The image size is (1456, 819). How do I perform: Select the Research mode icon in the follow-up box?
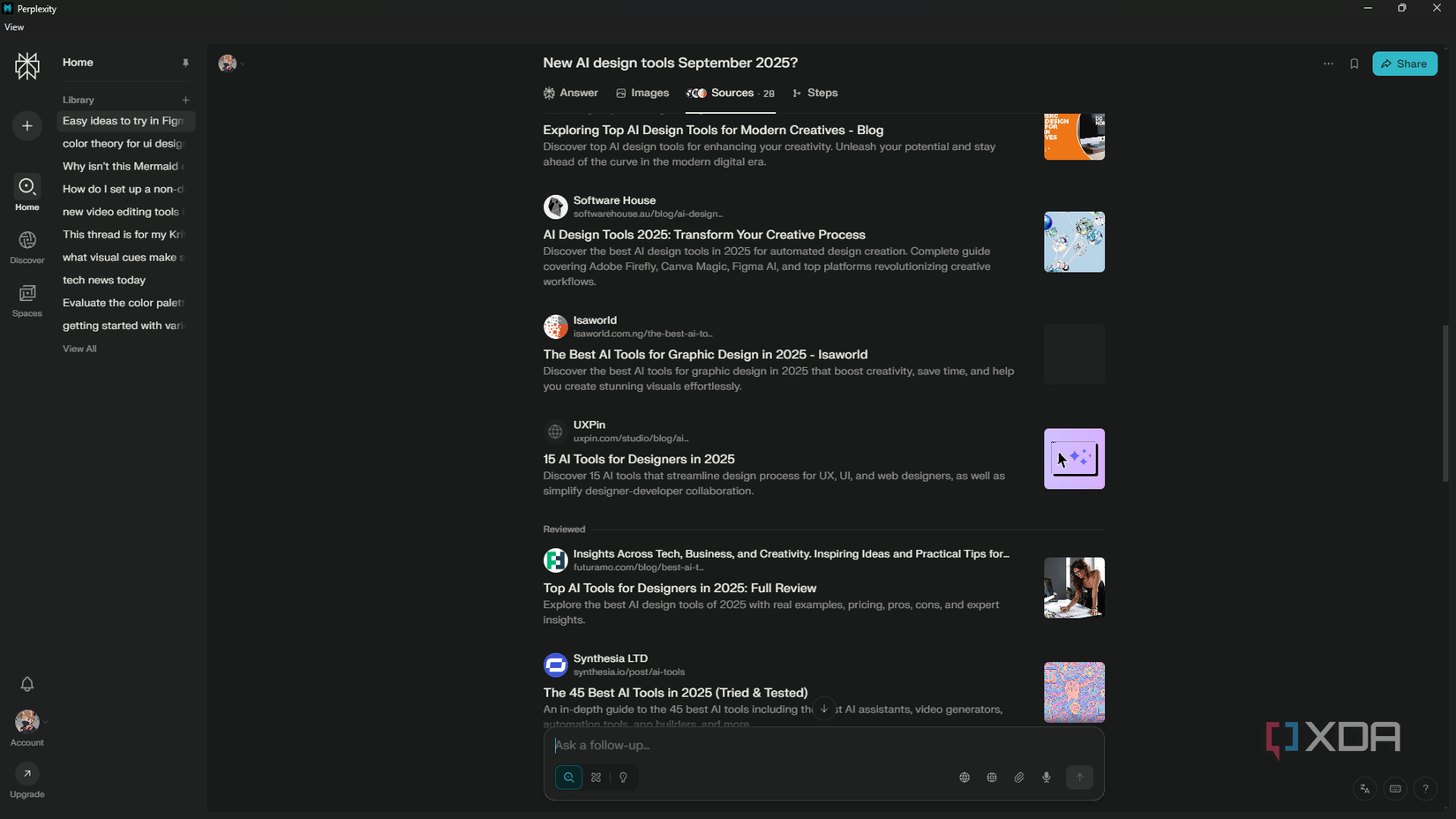pos(597,778)
